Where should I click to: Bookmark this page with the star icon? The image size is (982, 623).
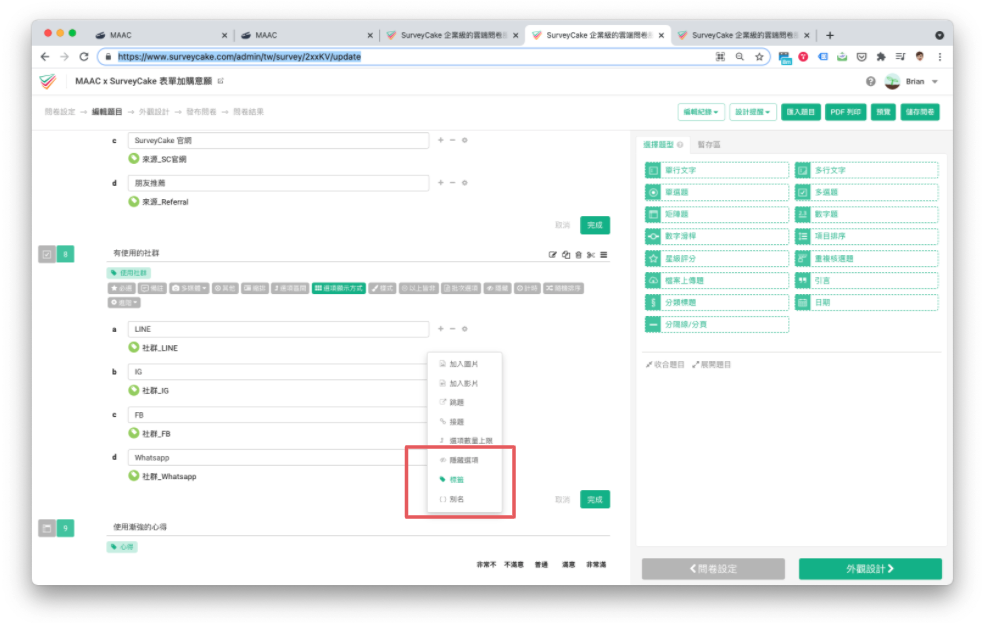[759, 56]
